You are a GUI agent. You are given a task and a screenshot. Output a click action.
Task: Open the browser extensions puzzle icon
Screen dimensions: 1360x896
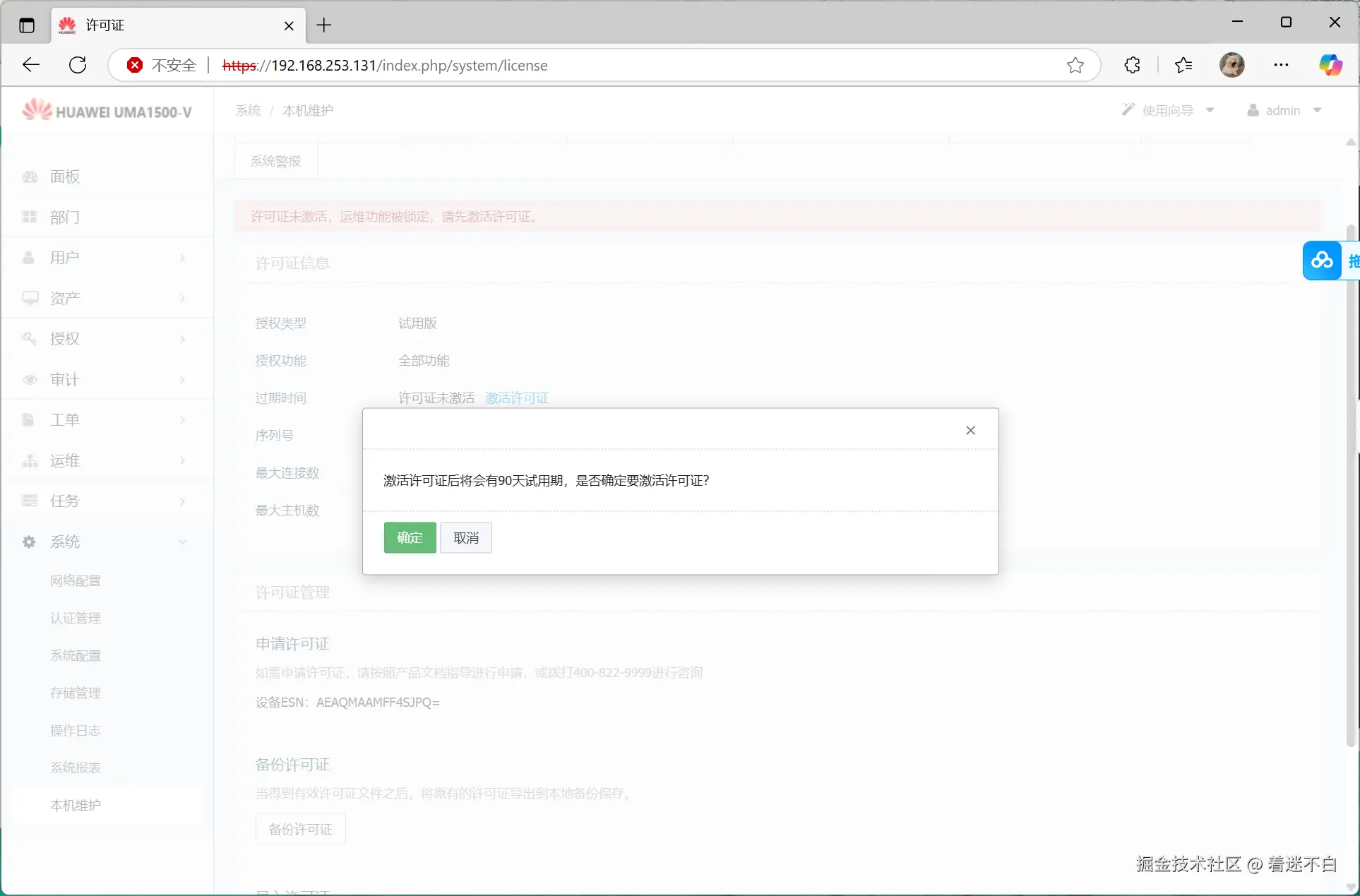tap(1132, 65)
